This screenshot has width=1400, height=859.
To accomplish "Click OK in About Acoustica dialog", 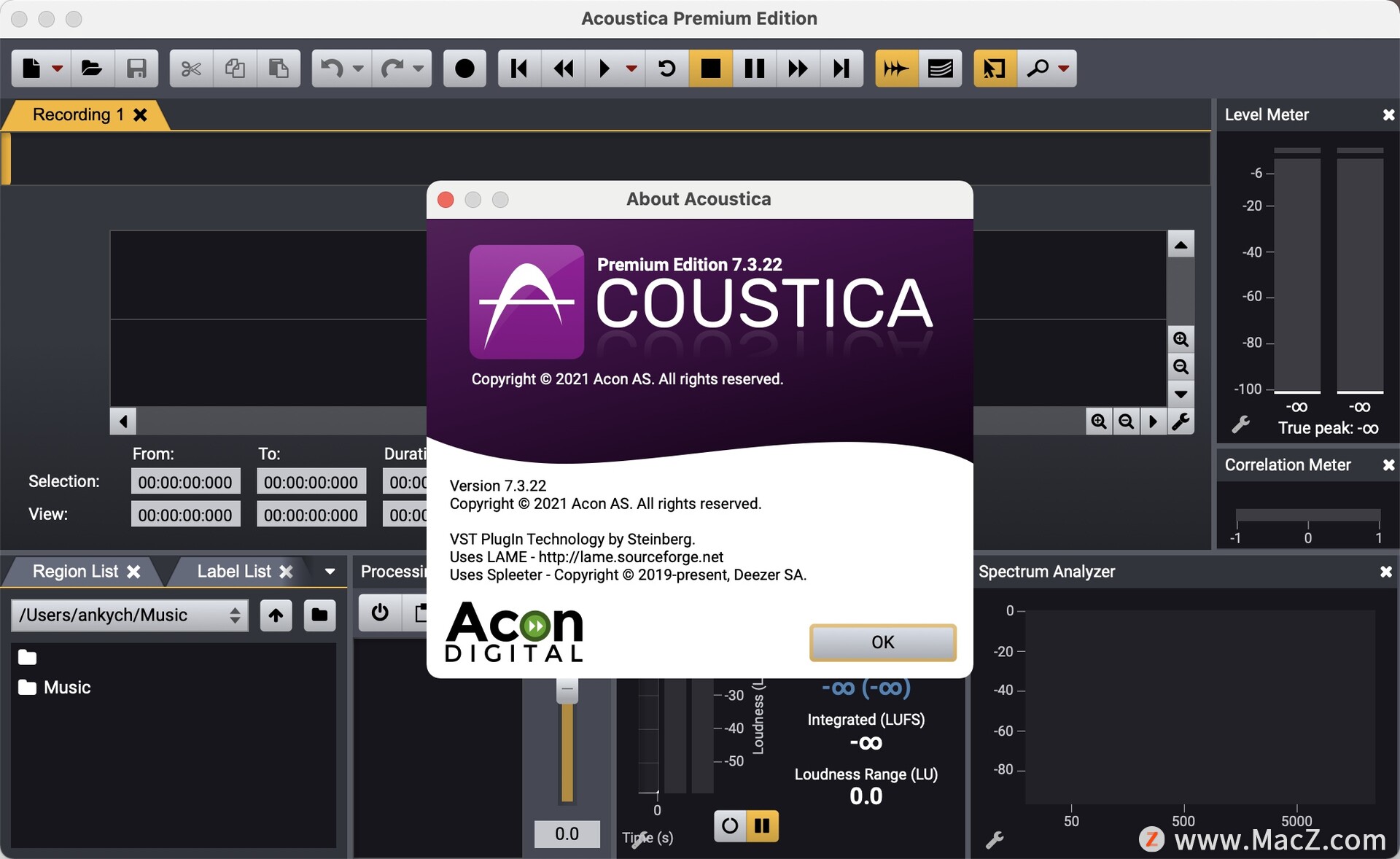I will click(x=882, y=642).
